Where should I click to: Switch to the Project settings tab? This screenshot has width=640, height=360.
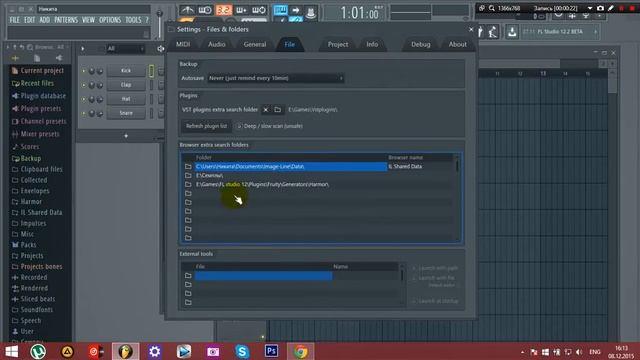pyautogui.click(x=338, y=44)
